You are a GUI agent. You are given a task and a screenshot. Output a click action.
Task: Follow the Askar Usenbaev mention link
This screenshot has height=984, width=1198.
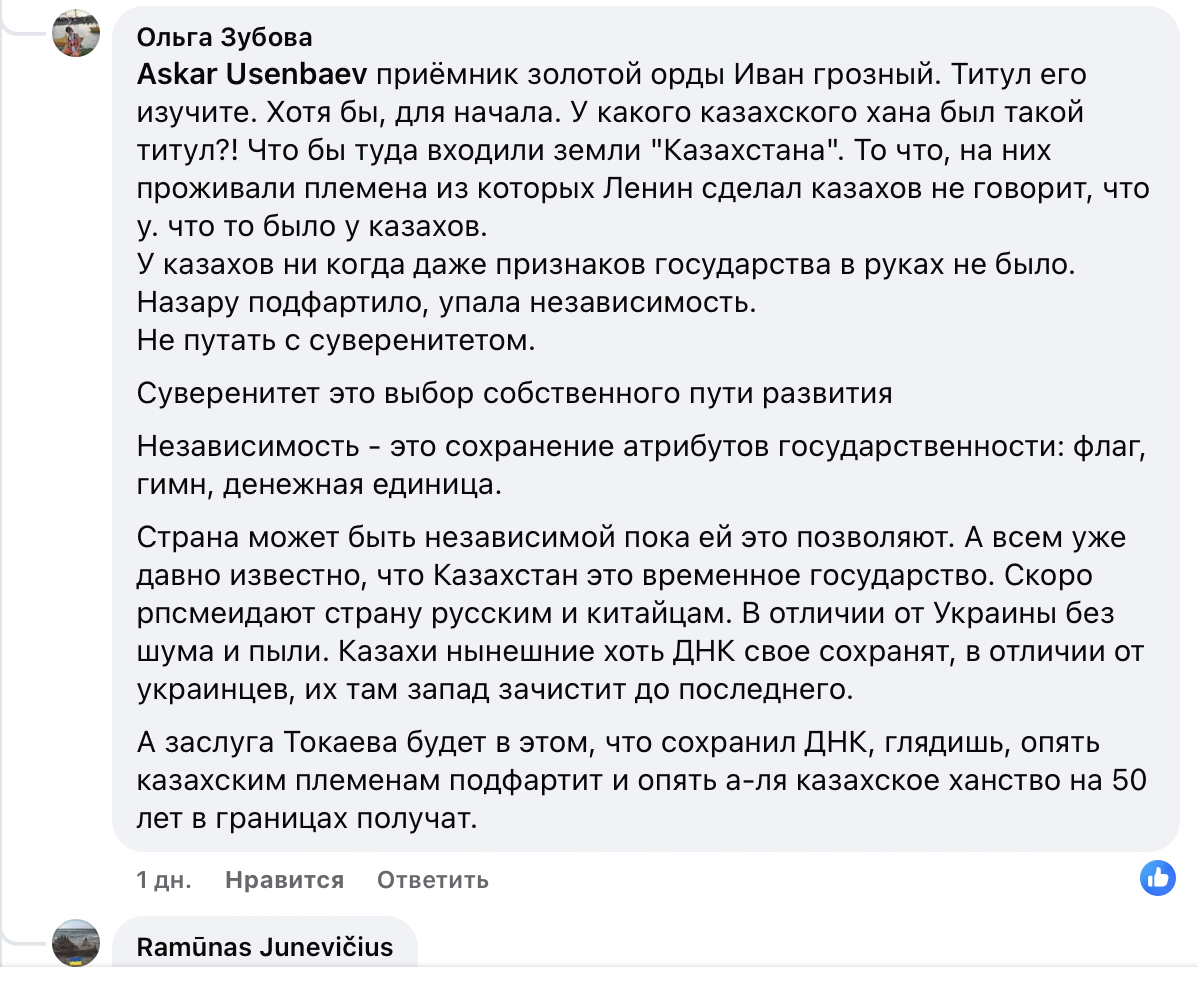pos(252,74)
